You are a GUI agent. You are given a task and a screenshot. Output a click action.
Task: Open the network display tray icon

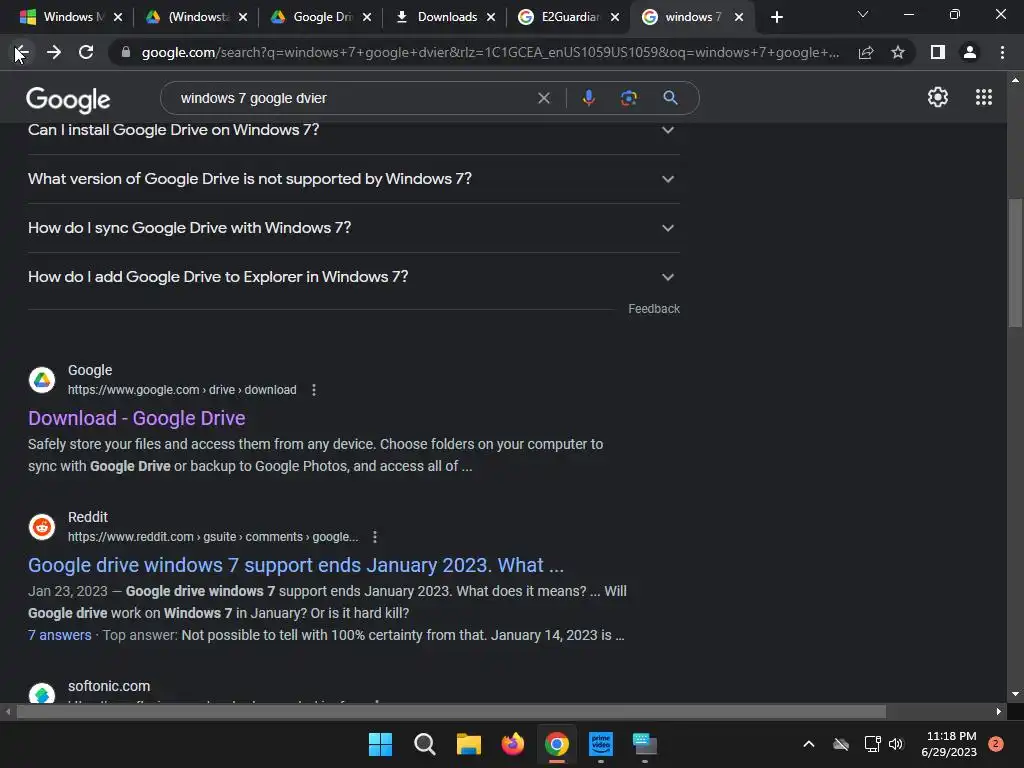pos(872,744)
